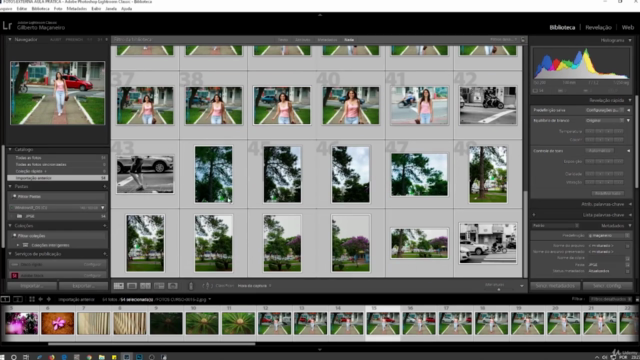The width and height of the screenshot is (640, 360).
Task: Collapse the Catálogo panel
Action: click(x=10, y=150)
